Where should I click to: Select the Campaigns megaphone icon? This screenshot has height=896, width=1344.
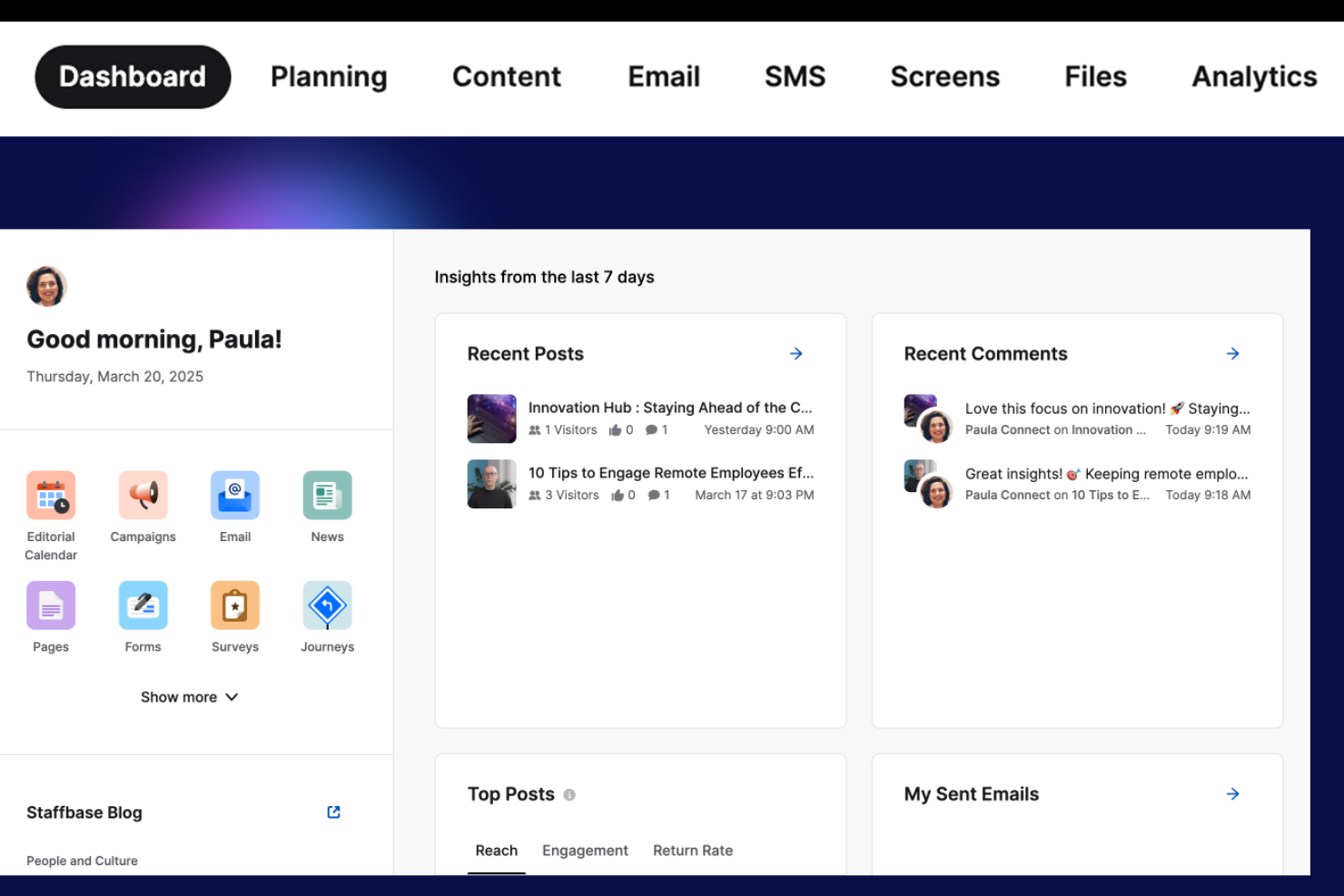pos(143,495)
